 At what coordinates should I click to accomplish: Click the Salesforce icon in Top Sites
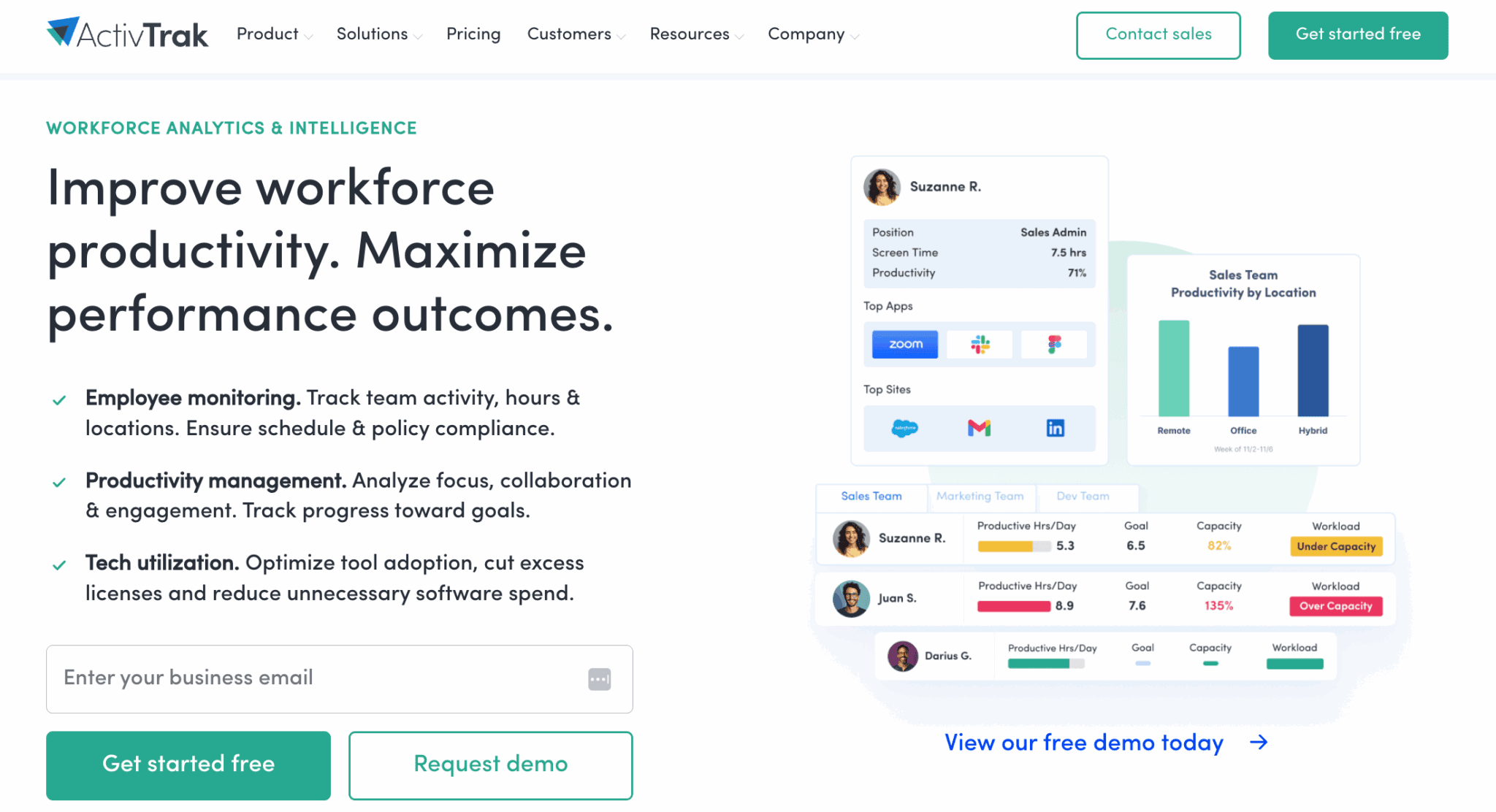pyautogui.click(x=904, y=429)
